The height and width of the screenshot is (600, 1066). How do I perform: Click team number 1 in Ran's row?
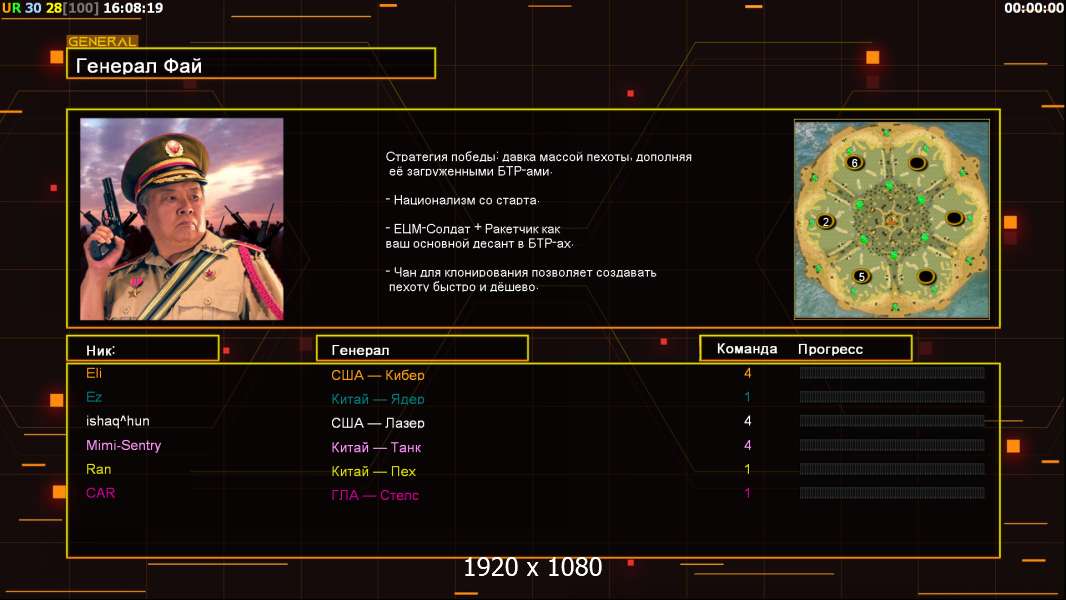point(747,469)
